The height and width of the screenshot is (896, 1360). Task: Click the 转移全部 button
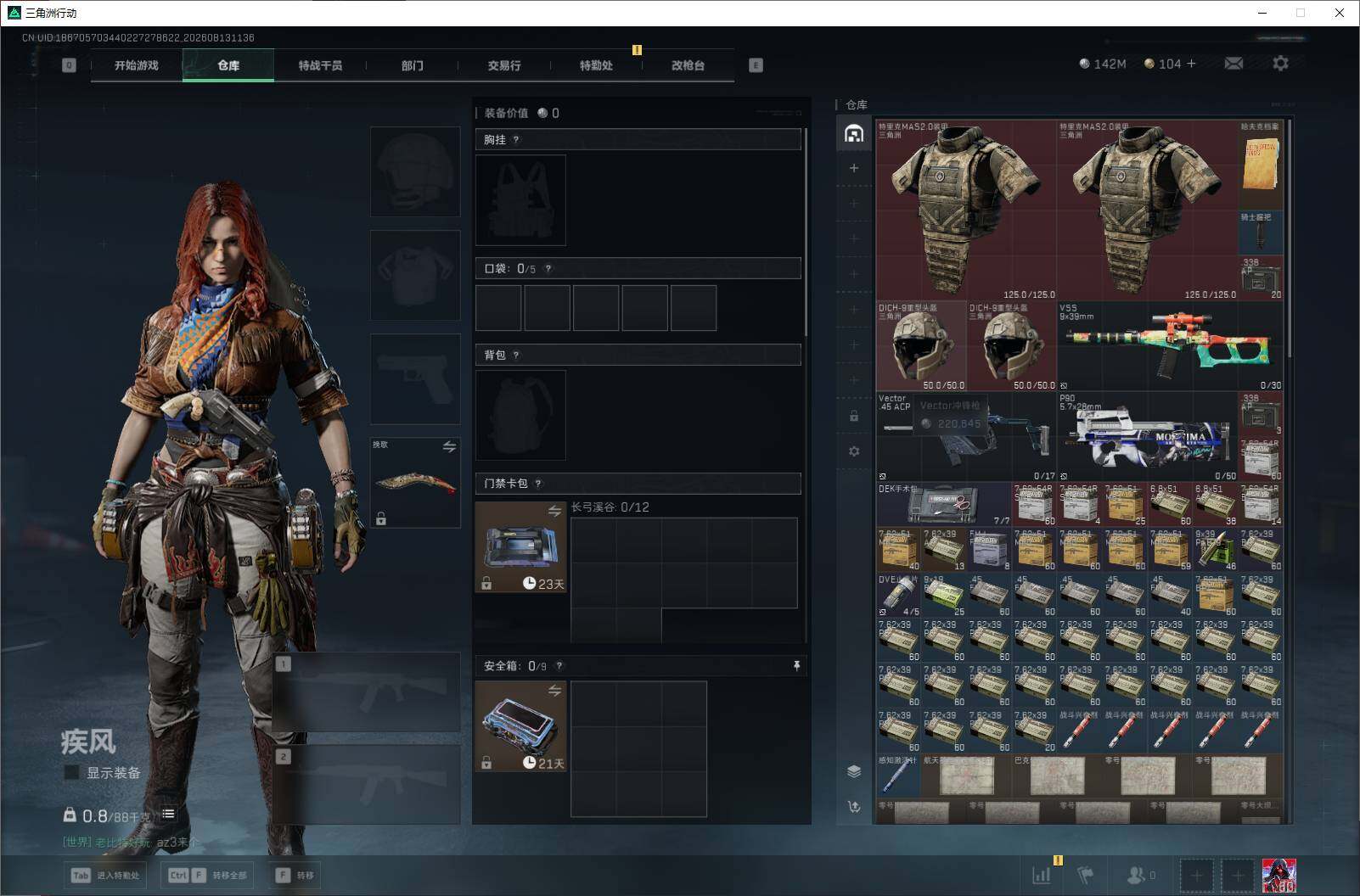207,875
